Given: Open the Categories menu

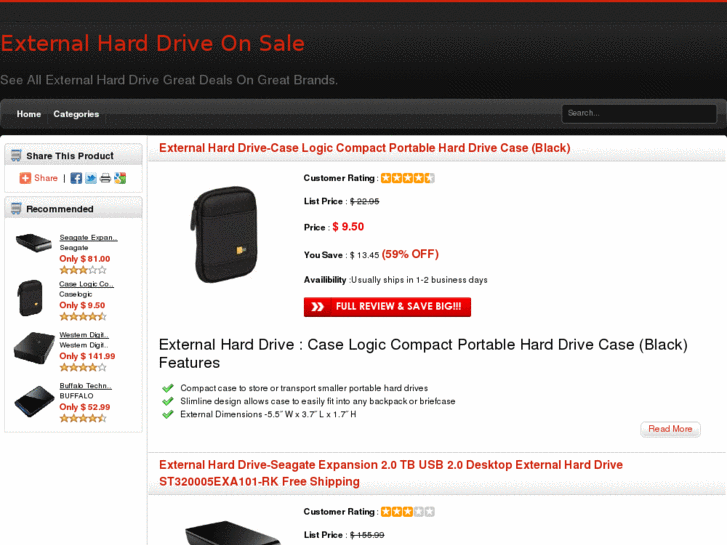Looking at the screenshot, I should coord(76,114).
